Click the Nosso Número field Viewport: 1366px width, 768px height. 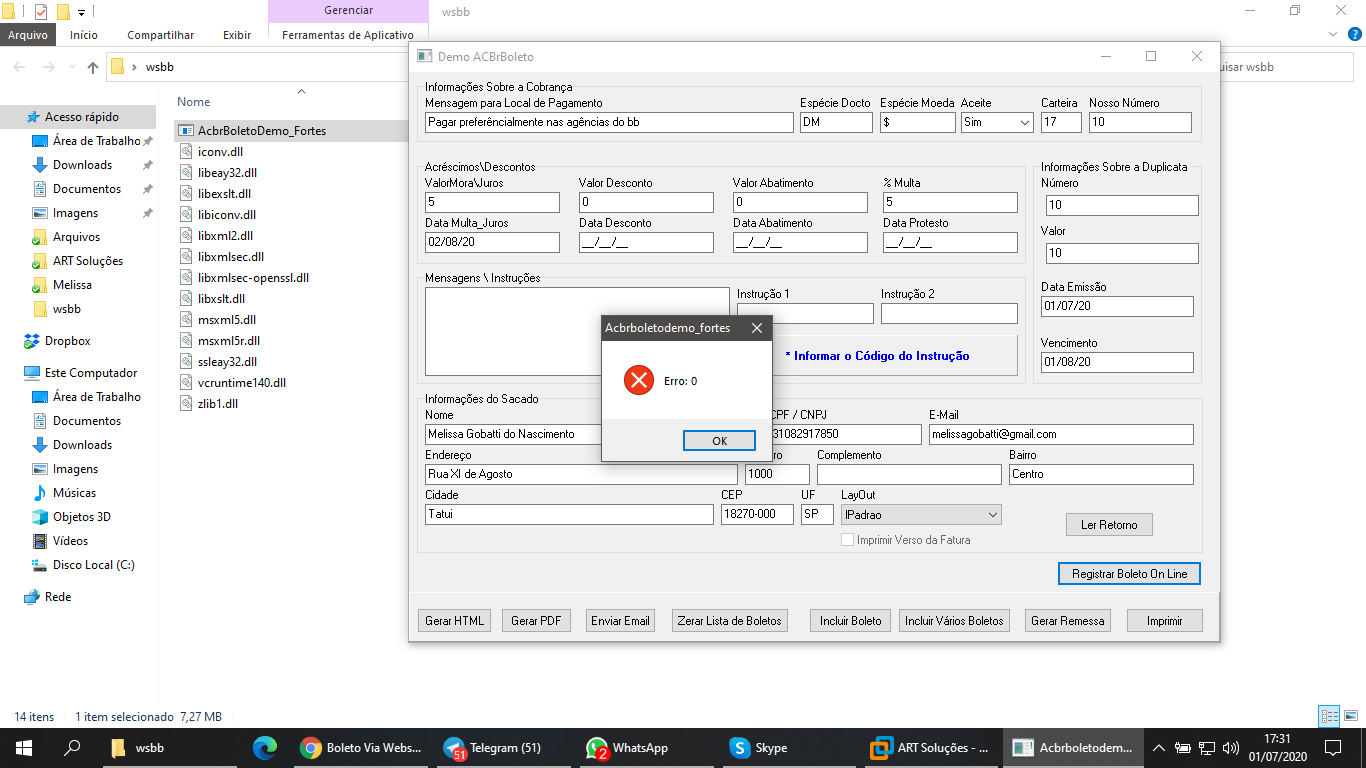[1140, 122]
